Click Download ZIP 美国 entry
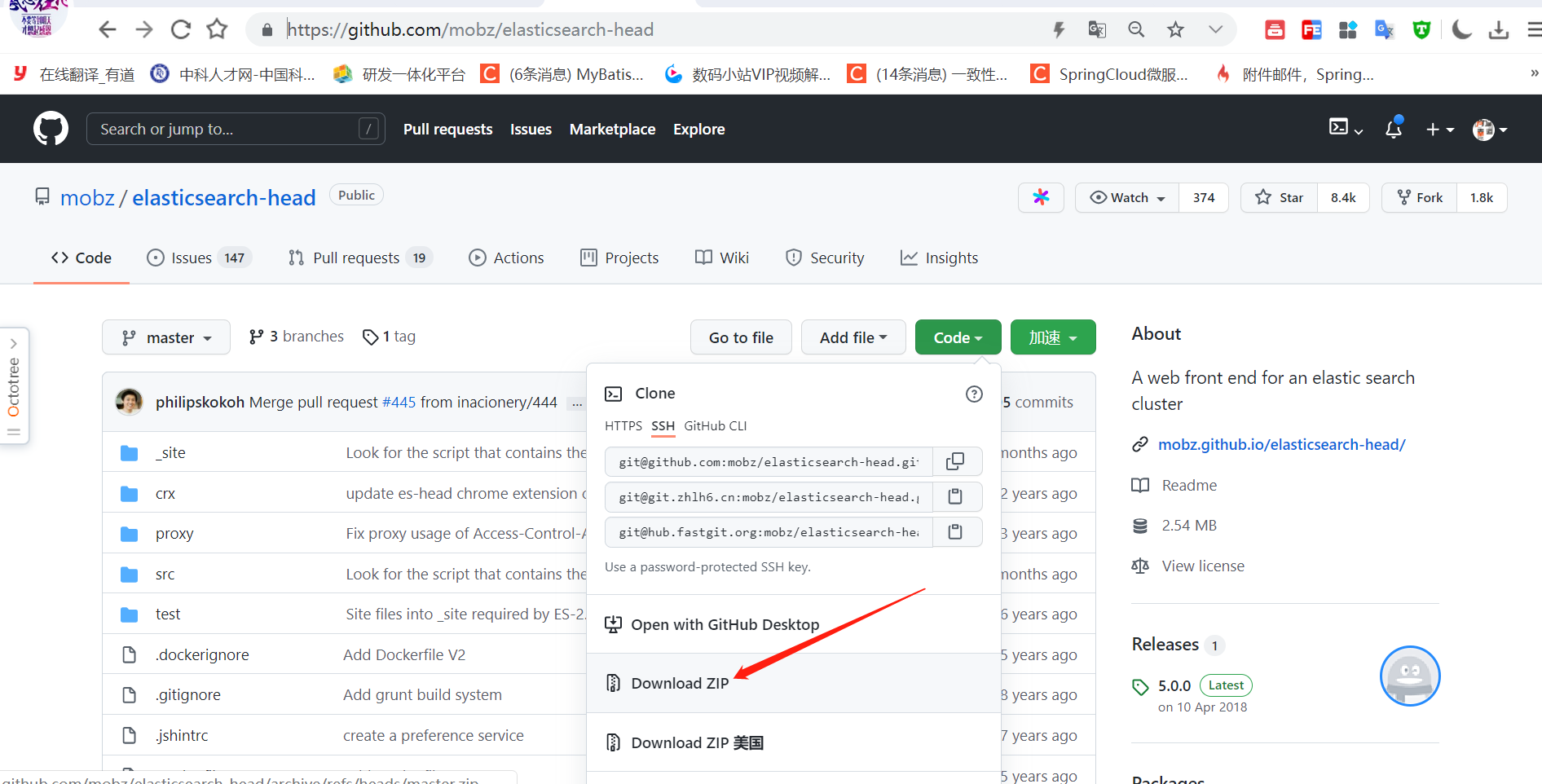This screenshot has width=1542, height=784. [697, 742]
